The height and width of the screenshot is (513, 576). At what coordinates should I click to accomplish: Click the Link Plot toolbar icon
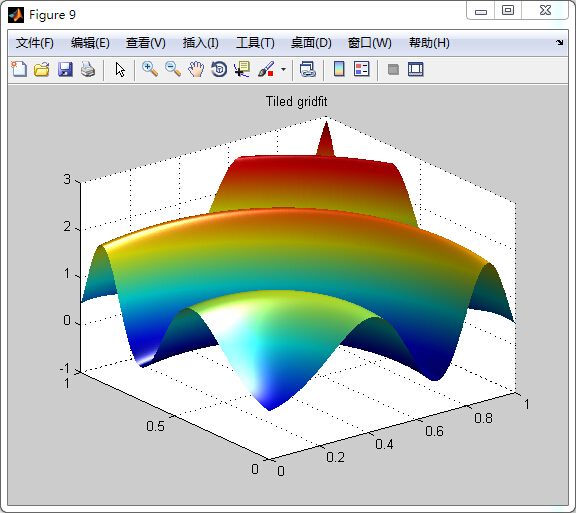click(307, 69)
